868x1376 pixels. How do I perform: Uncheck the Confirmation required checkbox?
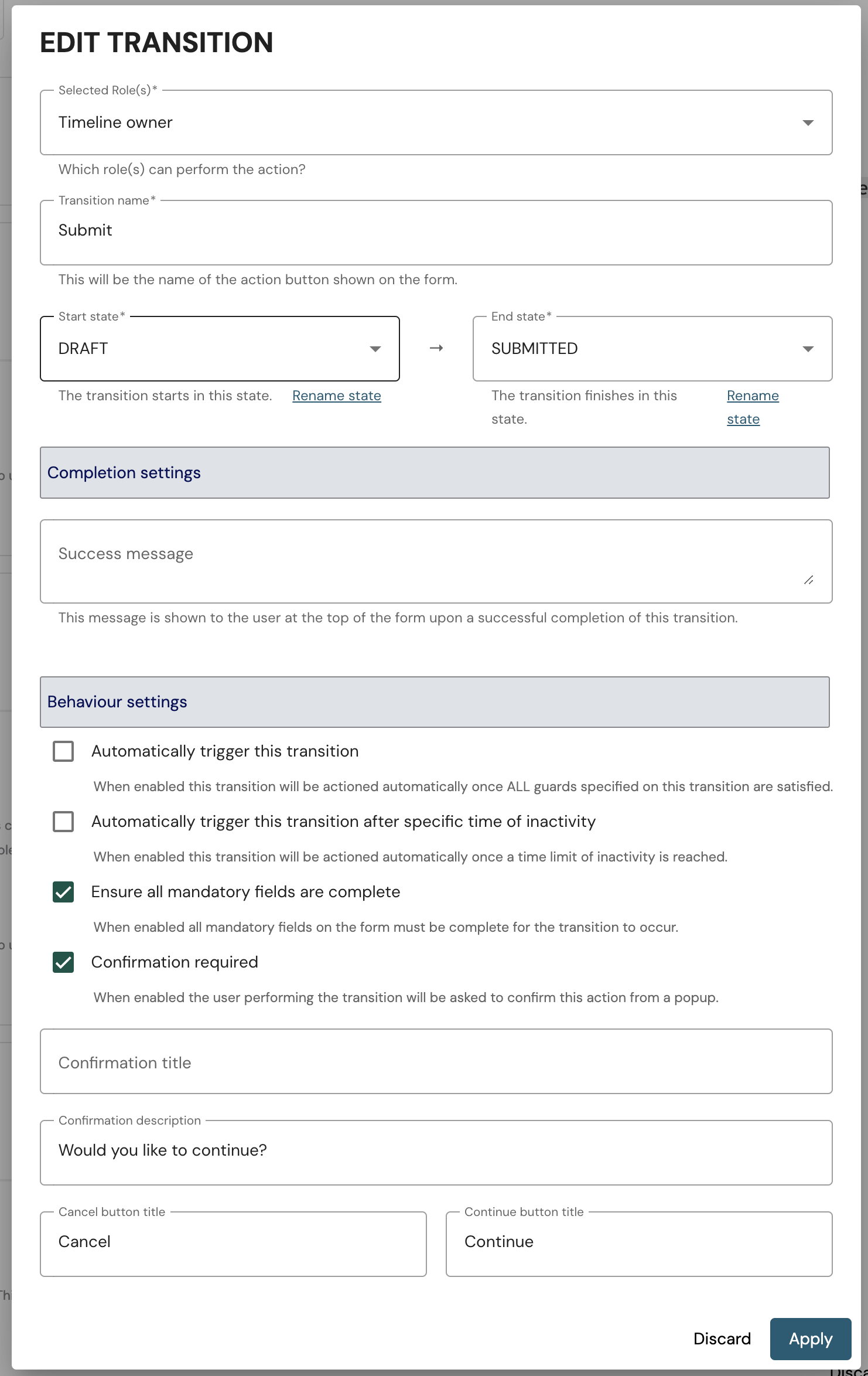(63, 962)
